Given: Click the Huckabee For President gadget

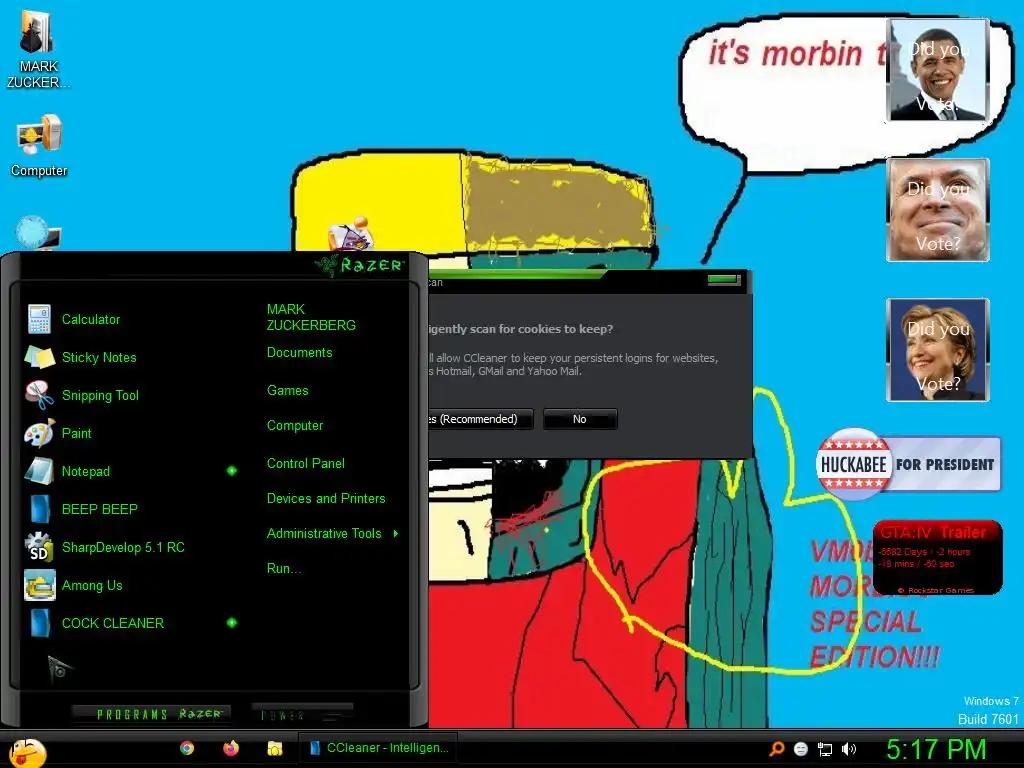Looking at the screenshot, I should point(908,464).
